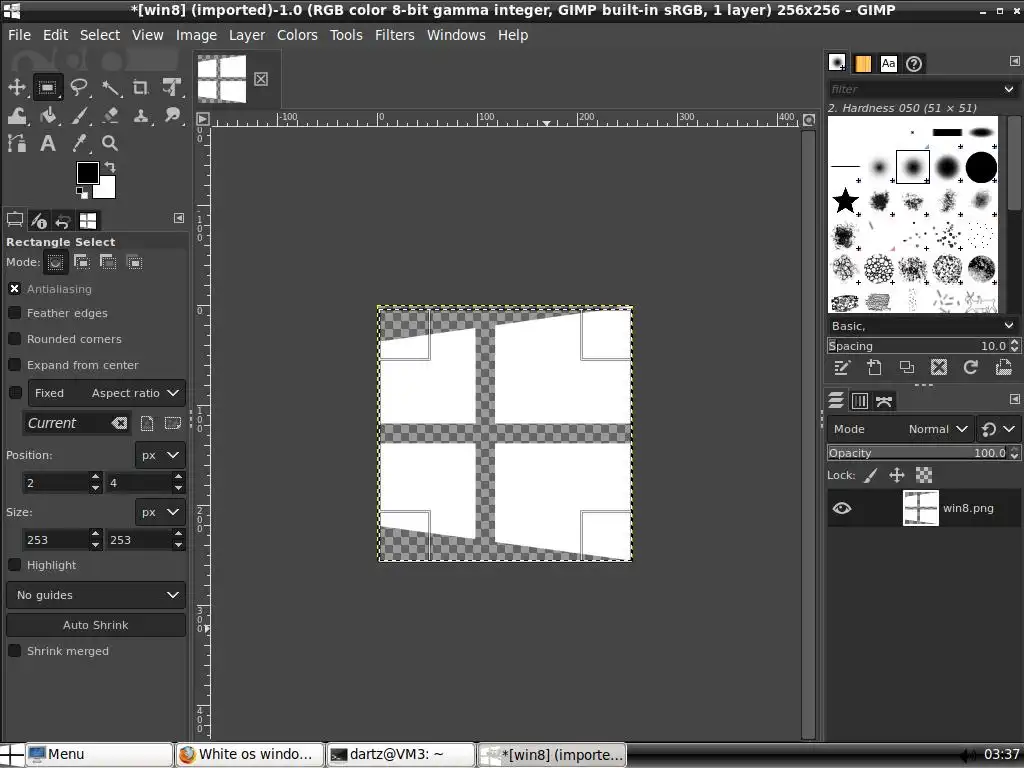Viewport: 1024px width, 768px height.
Task: Select the Smudge tool
Action: point(172,116)
